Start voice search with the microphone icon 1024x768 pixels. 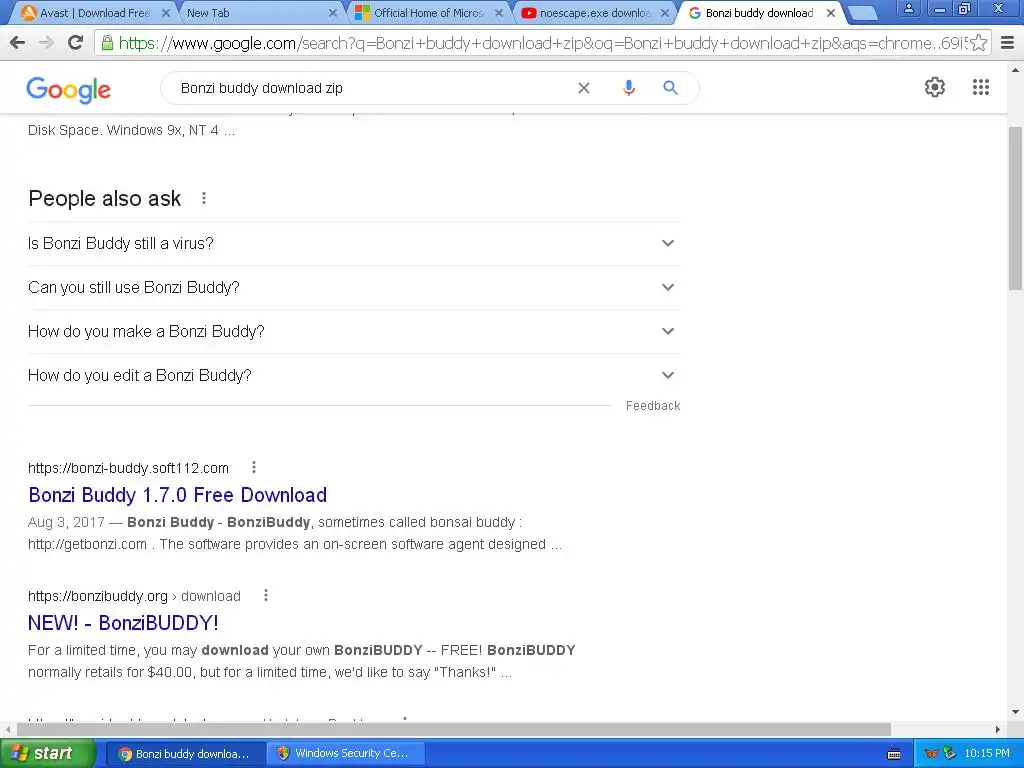628,88
